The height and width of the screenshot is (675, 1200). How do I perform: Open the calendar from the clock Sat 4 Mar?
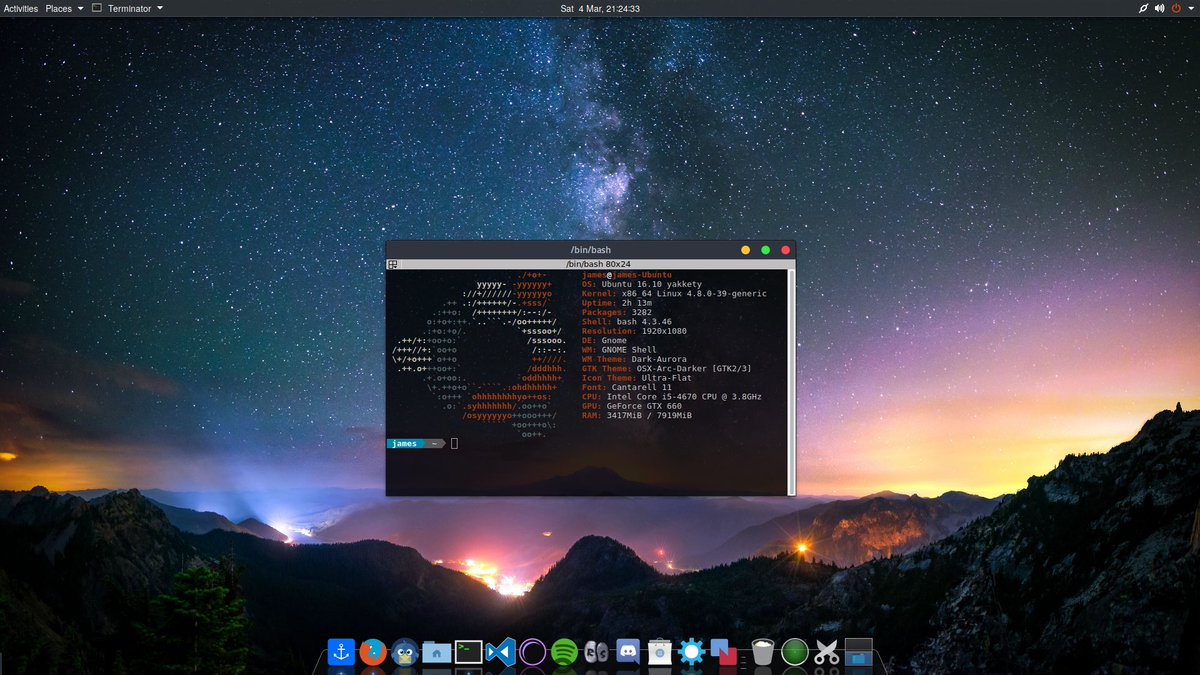coord(600,8)
